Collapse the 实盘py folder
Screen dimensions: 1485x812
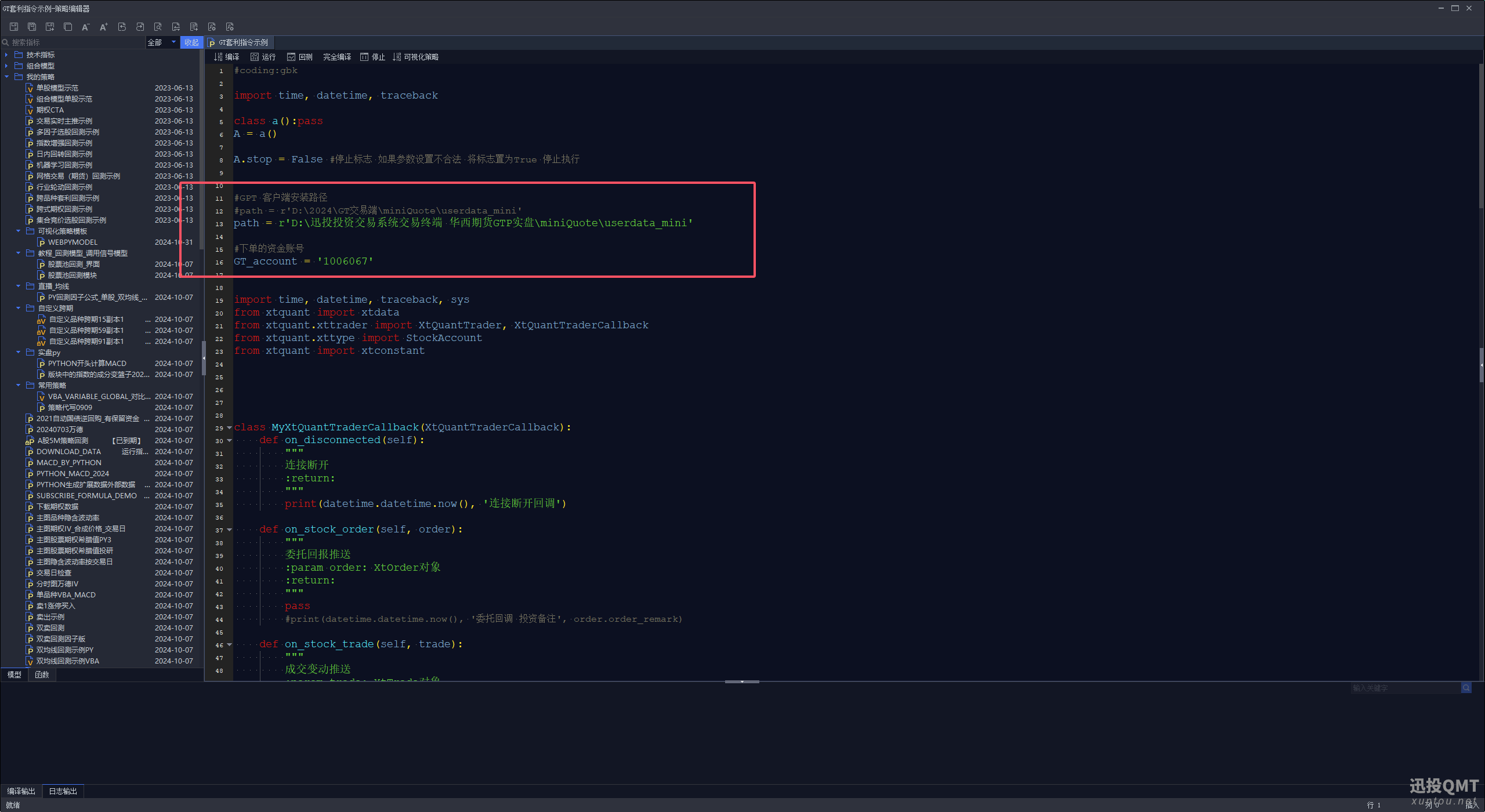pyautogui.click(x=18, y=352)
